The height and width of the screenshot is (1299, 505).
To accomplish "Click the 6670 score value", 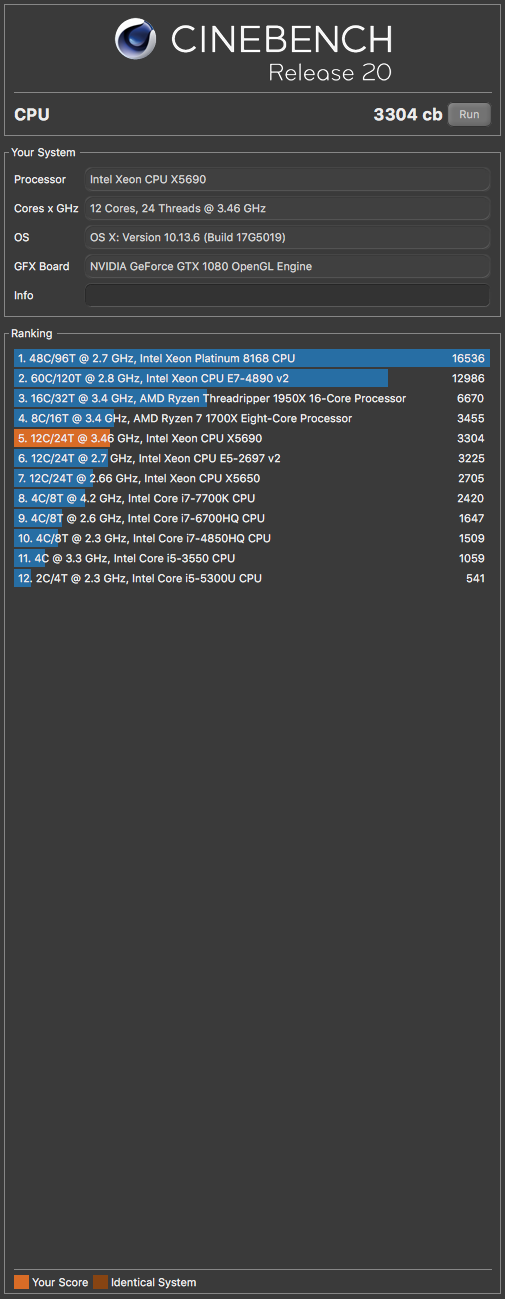I will pos(471,398).
